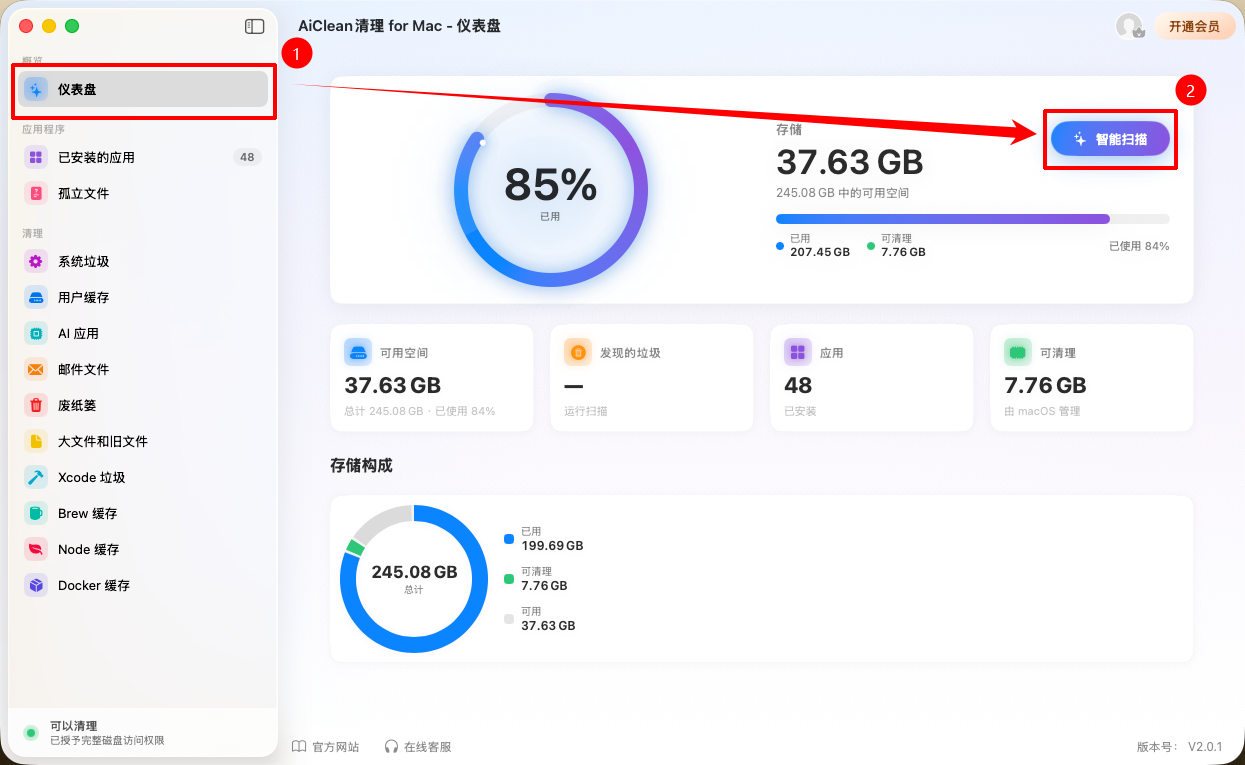Open 废纸篓 cleaning section
Screen dimensions: 1245x765
point(143,405)
